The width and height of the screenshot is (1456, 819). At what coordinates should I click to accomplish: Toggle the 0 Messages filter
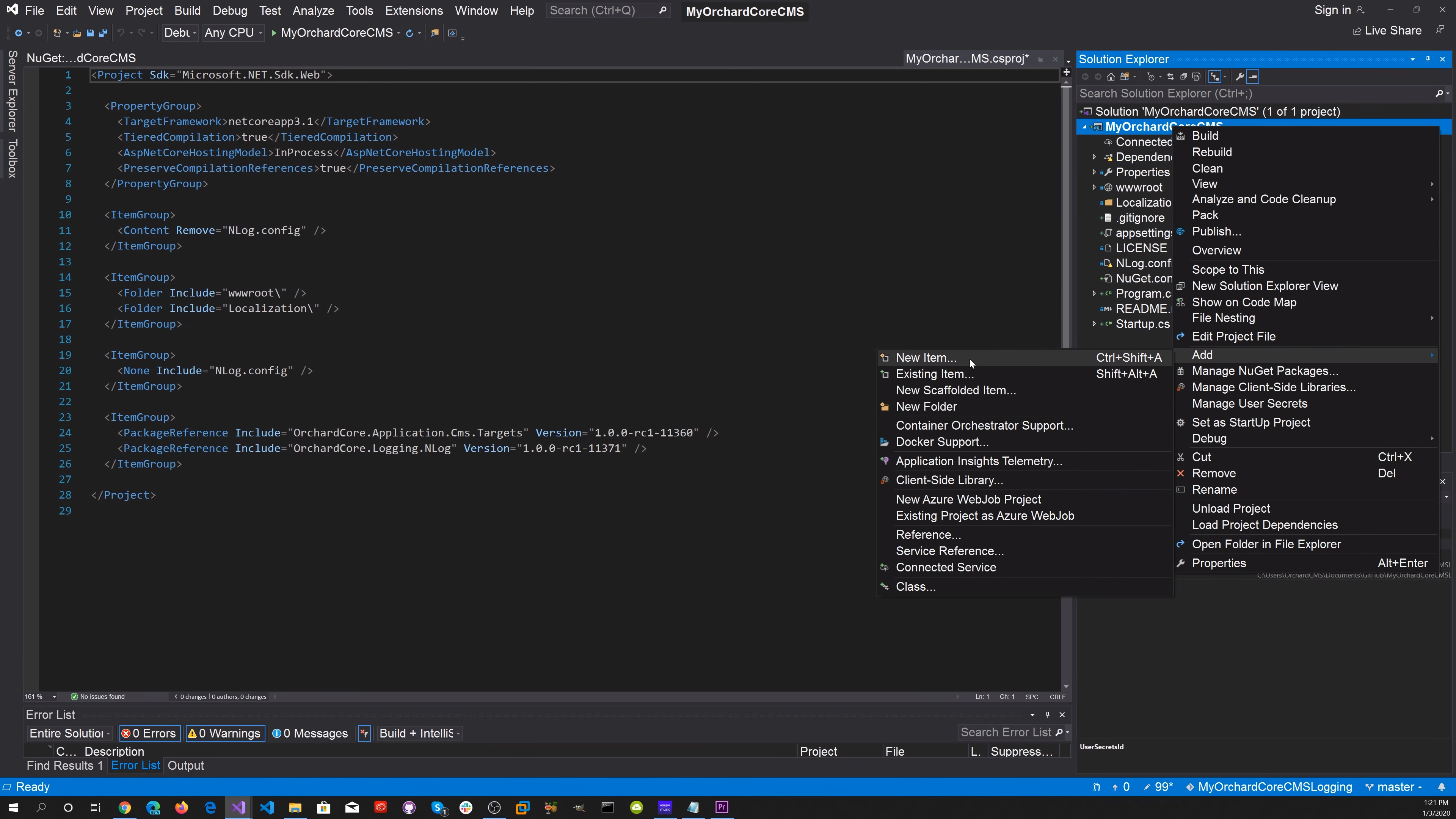[310, 734]
